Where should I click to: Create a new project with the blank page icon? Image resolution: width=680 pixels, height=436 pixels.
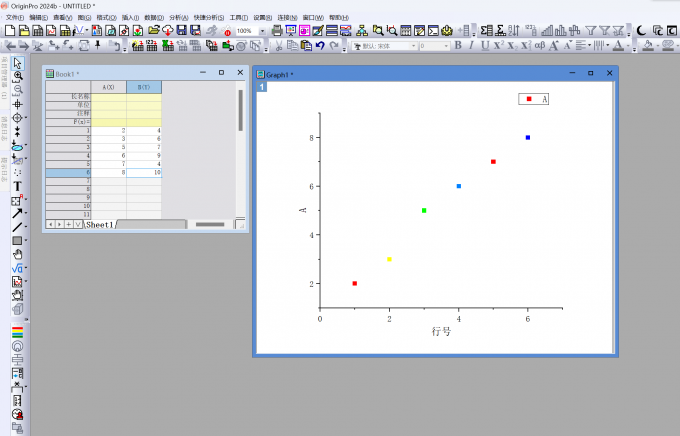click(x=10, y=30)
